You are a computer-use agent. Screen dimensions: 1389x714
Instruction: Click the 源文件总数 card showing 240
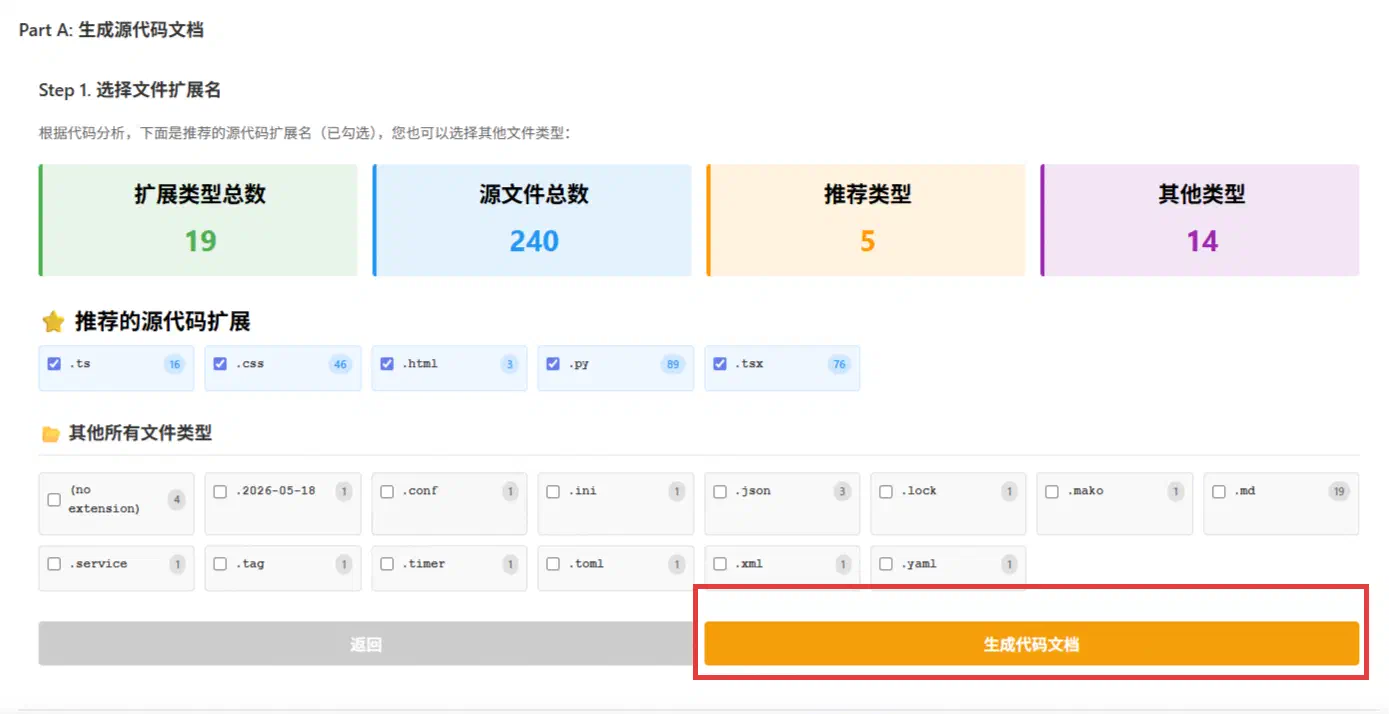click(532, 220)
